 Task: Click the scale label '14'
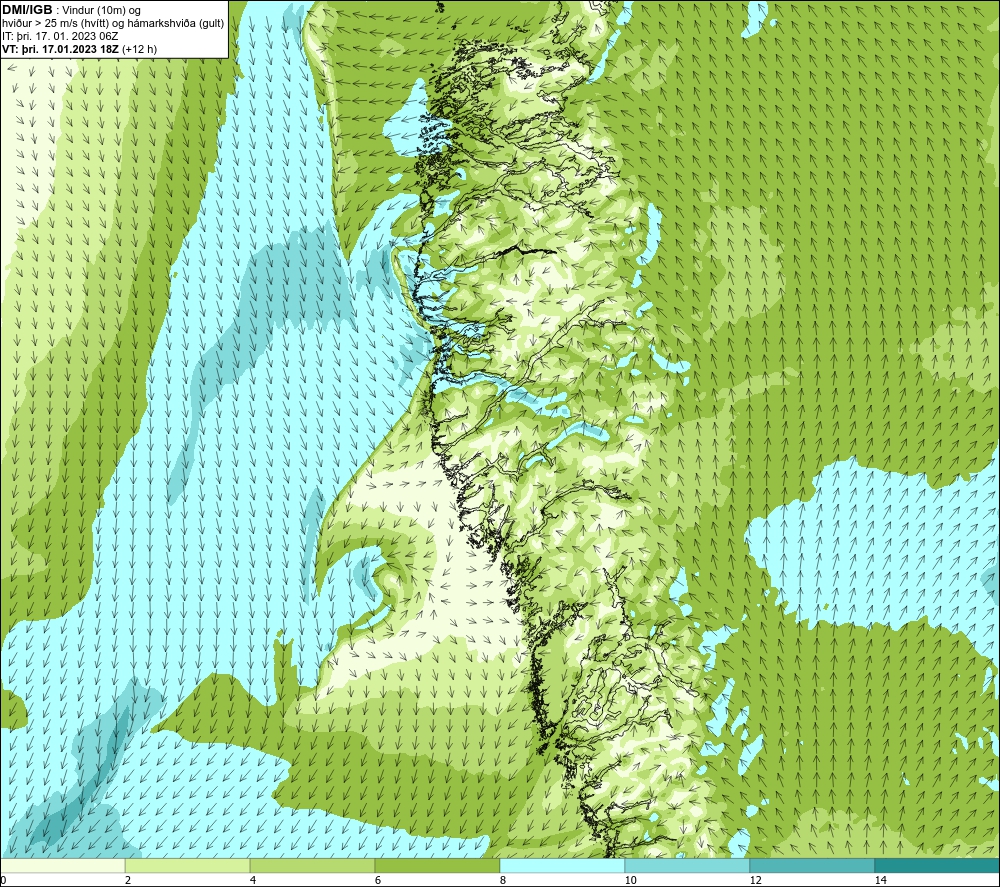(x=880, y=881)
